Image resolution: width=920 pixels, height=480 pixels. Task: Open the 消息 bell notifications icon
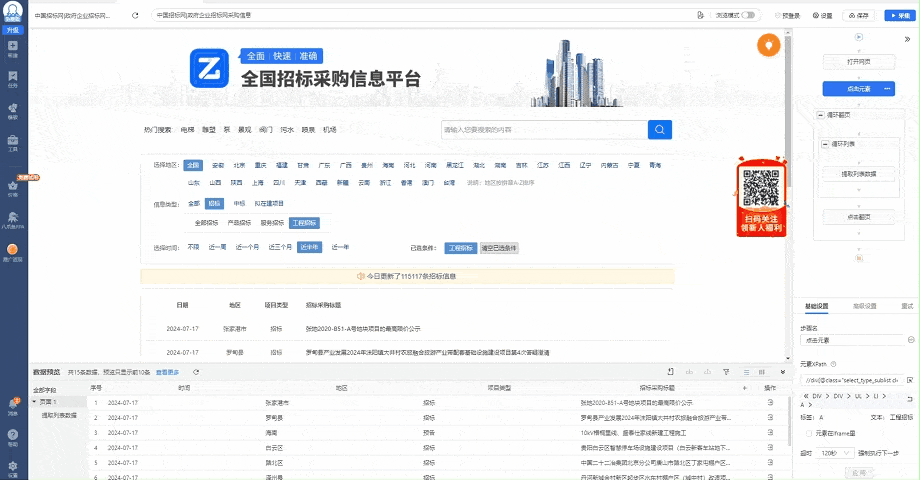click(x=13, y=406)
